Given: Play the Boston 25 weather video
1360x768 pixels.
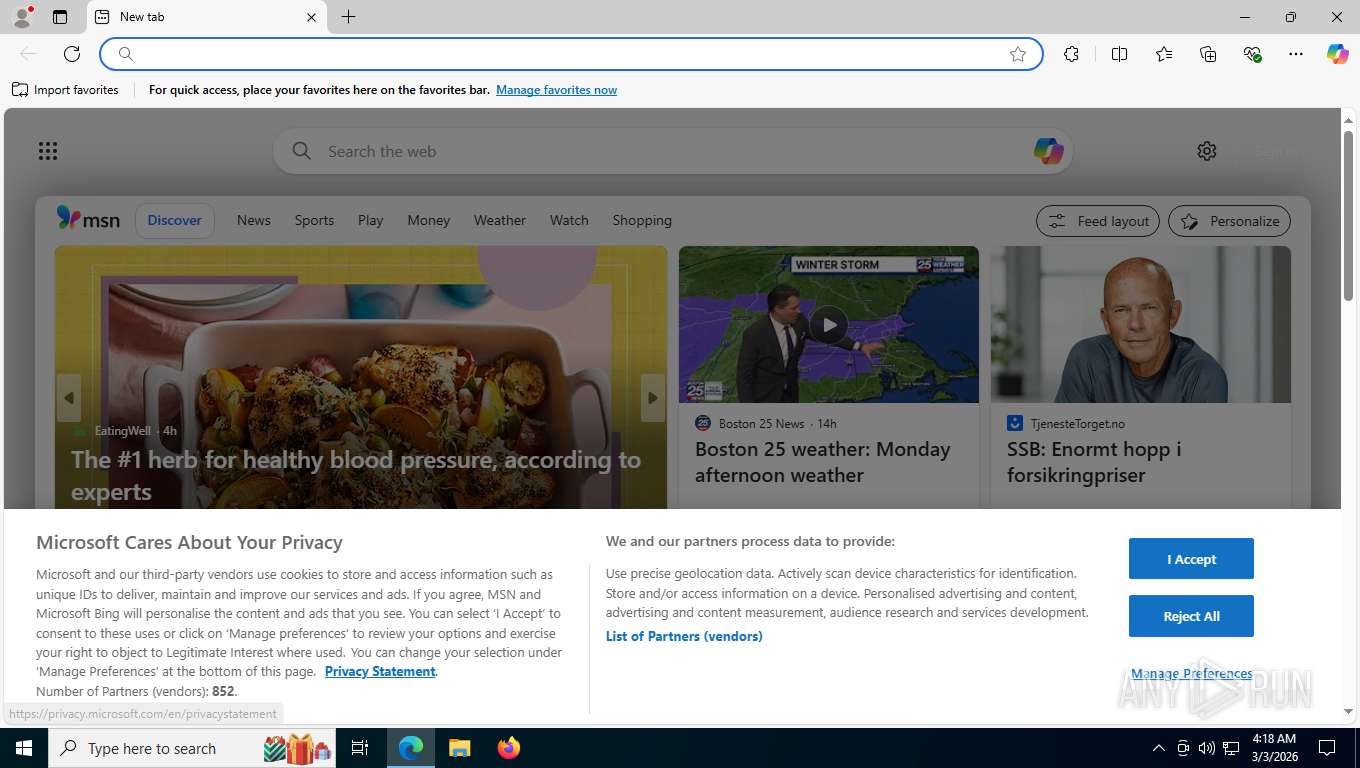Looking at the screenshot, I should (x=829, y=324).
